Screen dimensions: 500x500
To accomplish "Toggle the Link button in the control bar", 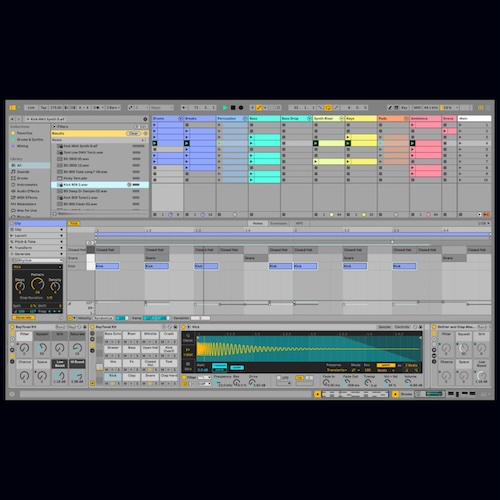I will point(31,108).
